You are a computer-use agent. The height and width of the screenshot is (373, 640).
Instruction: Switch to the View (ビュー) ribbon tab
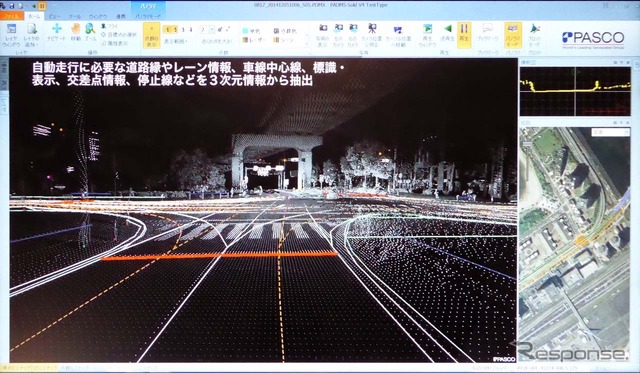[x=54, y=17]
